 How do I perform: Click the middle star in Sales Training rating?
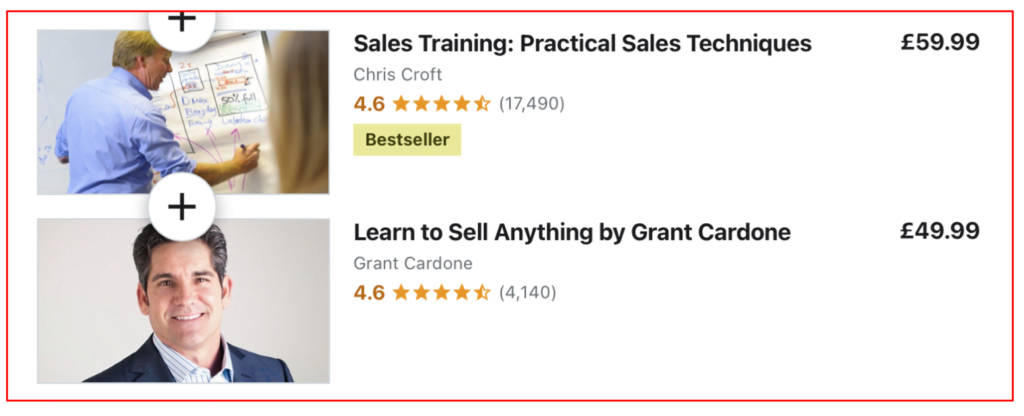coord(441,103)
